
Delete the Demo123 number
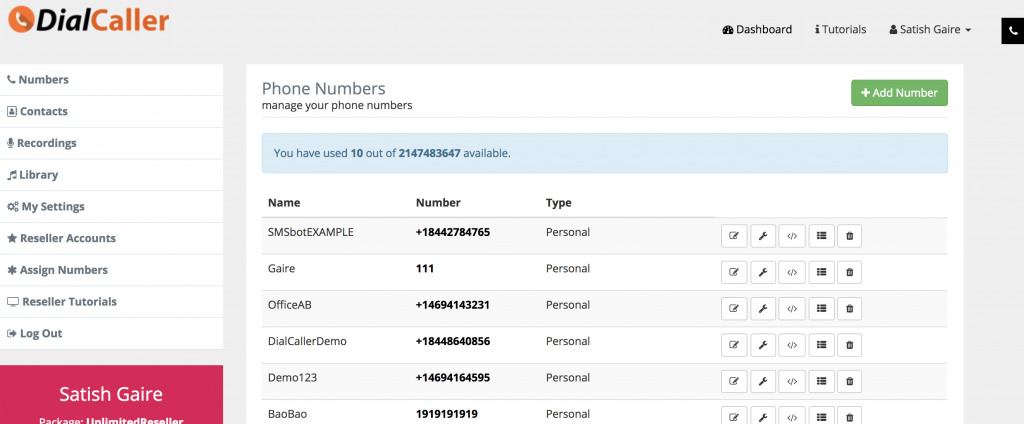pos(850,382)
